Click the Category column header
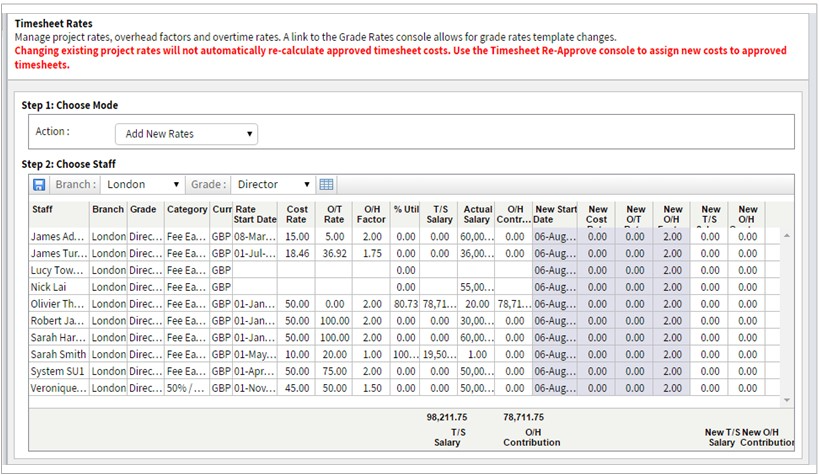820x475 pixels. (187, 214)
